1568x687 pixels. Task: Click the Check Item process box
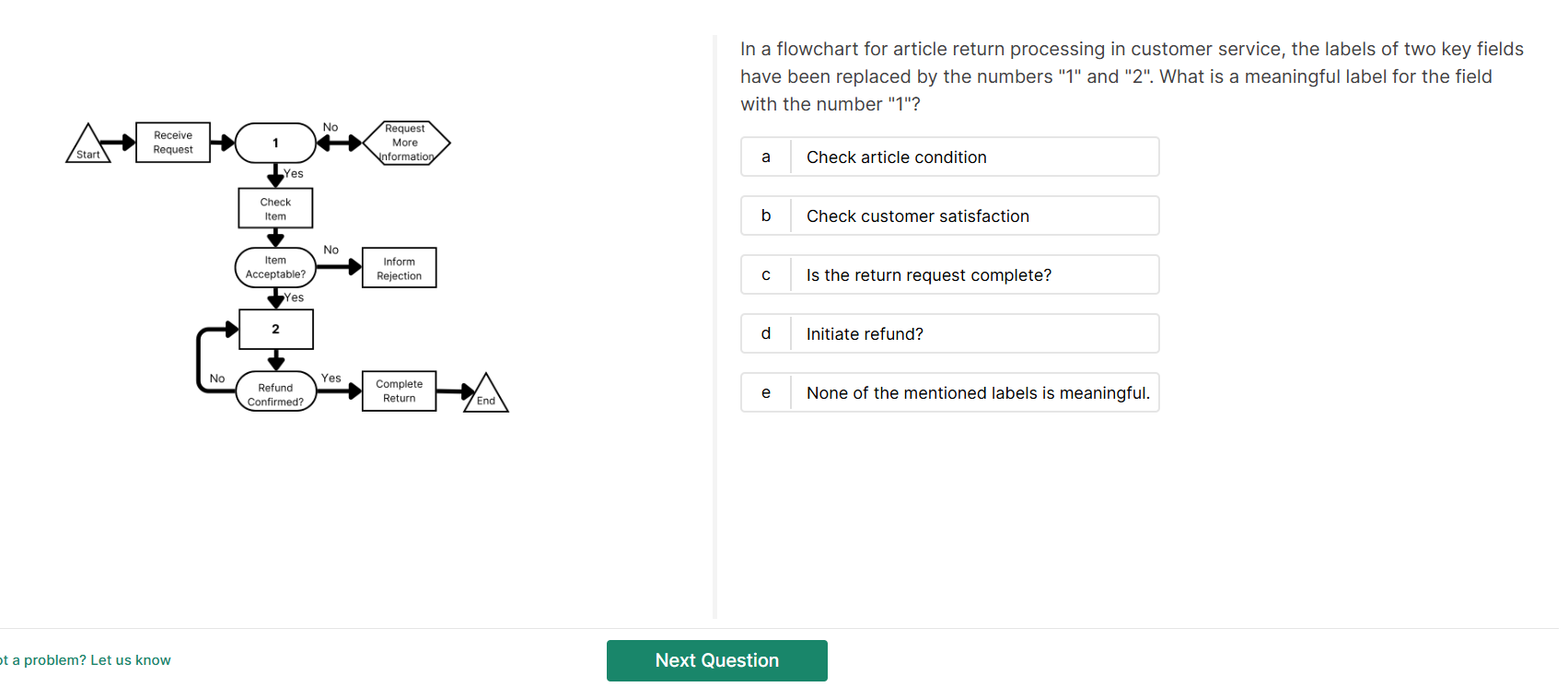coord(275,209)
